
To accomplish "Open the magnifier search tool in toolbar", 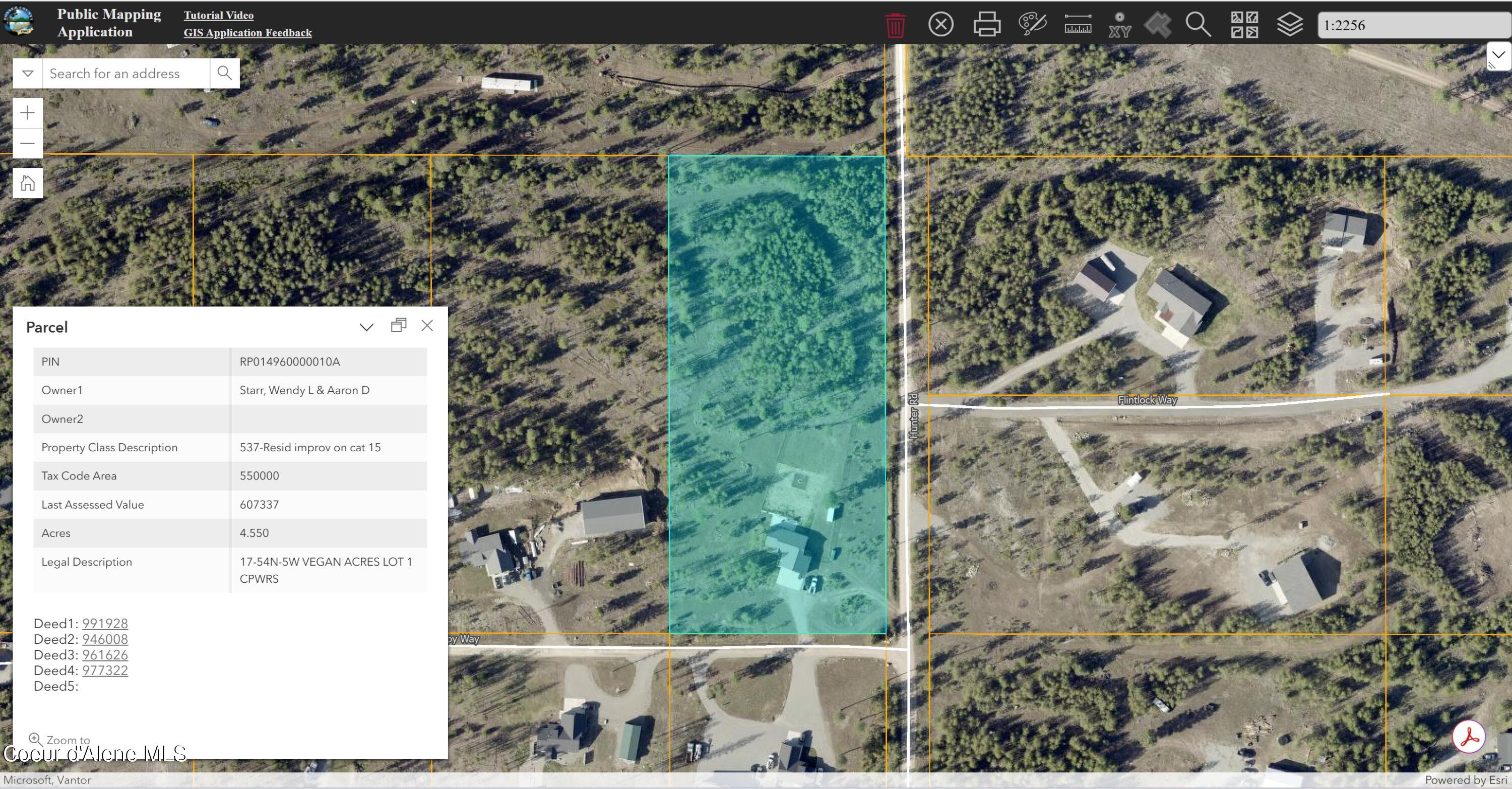I will [1198, 25].
